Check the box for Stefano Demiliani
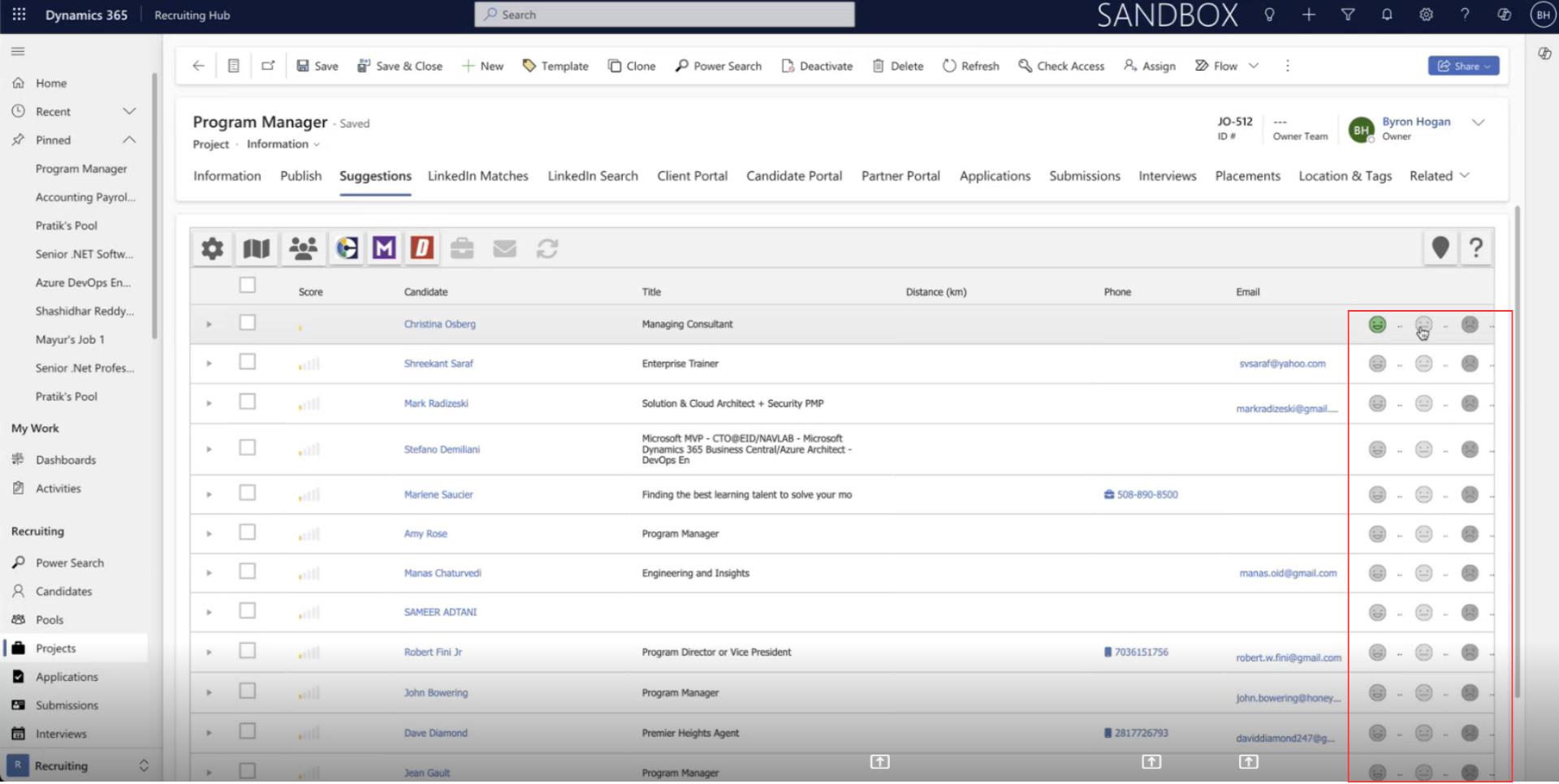The width and height of the screenshot is (1559, 784). [x=248, y=448]
